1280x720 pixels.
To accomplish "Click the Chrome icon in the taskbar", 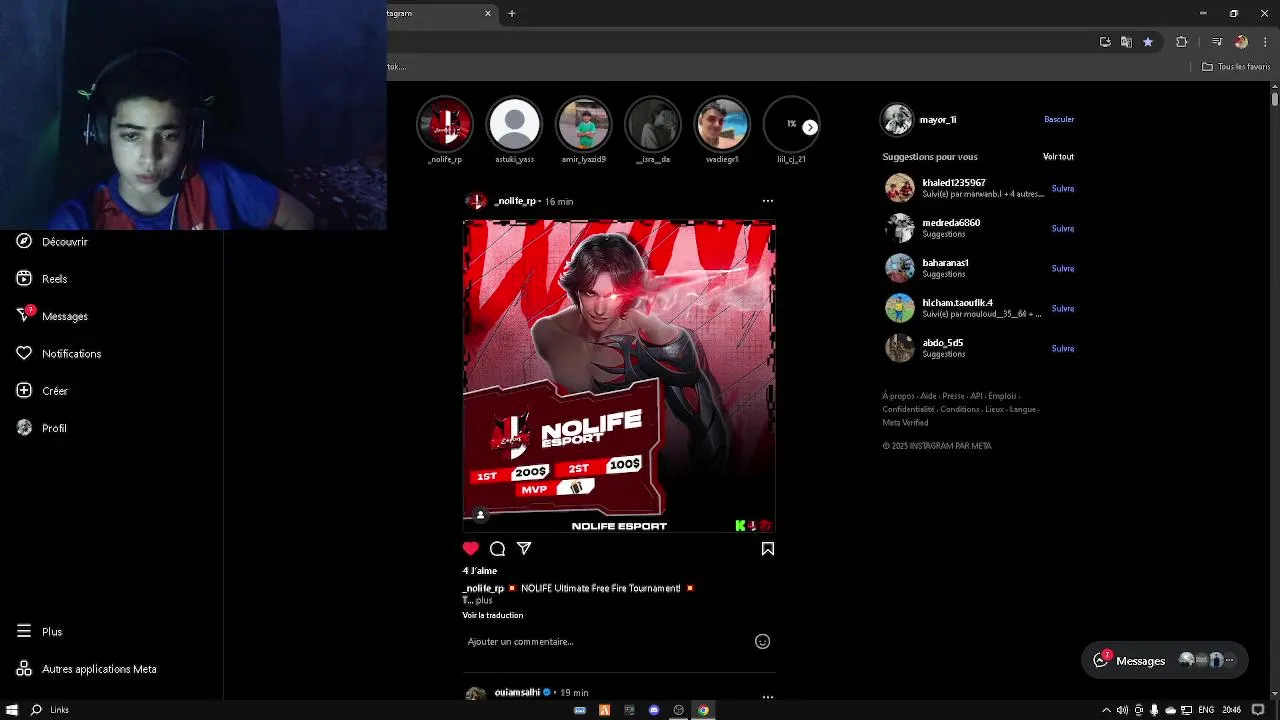I will tap(703, 710).
